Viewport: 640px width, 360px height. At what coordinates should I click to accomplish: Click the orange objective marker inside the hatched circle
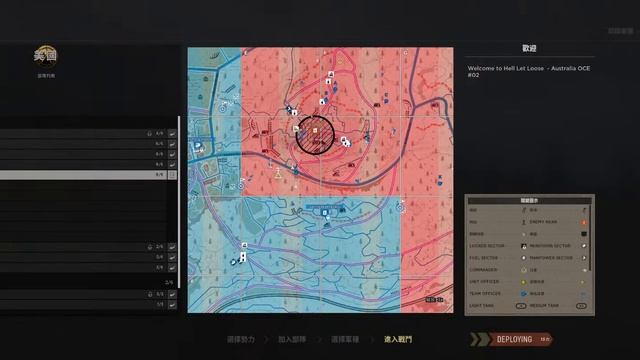click(315, 130)
